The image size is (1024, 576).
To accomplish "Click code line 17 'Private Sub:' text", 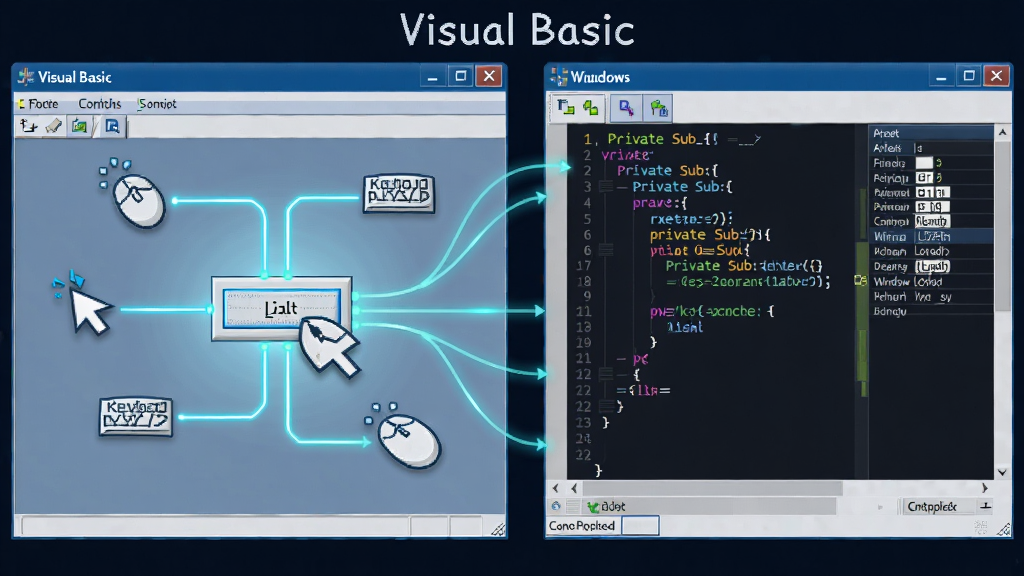I will [x=711, y=266].
